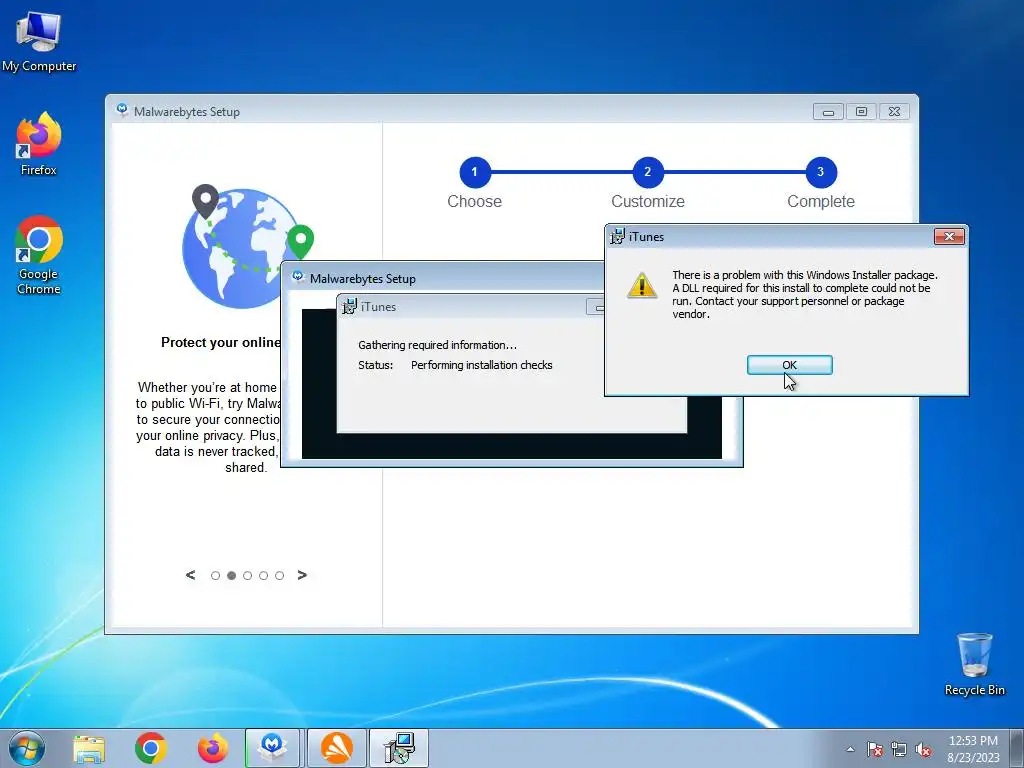
Task: Click the iTunes installer icon in error dialog title
Action: tap(617, 236)
